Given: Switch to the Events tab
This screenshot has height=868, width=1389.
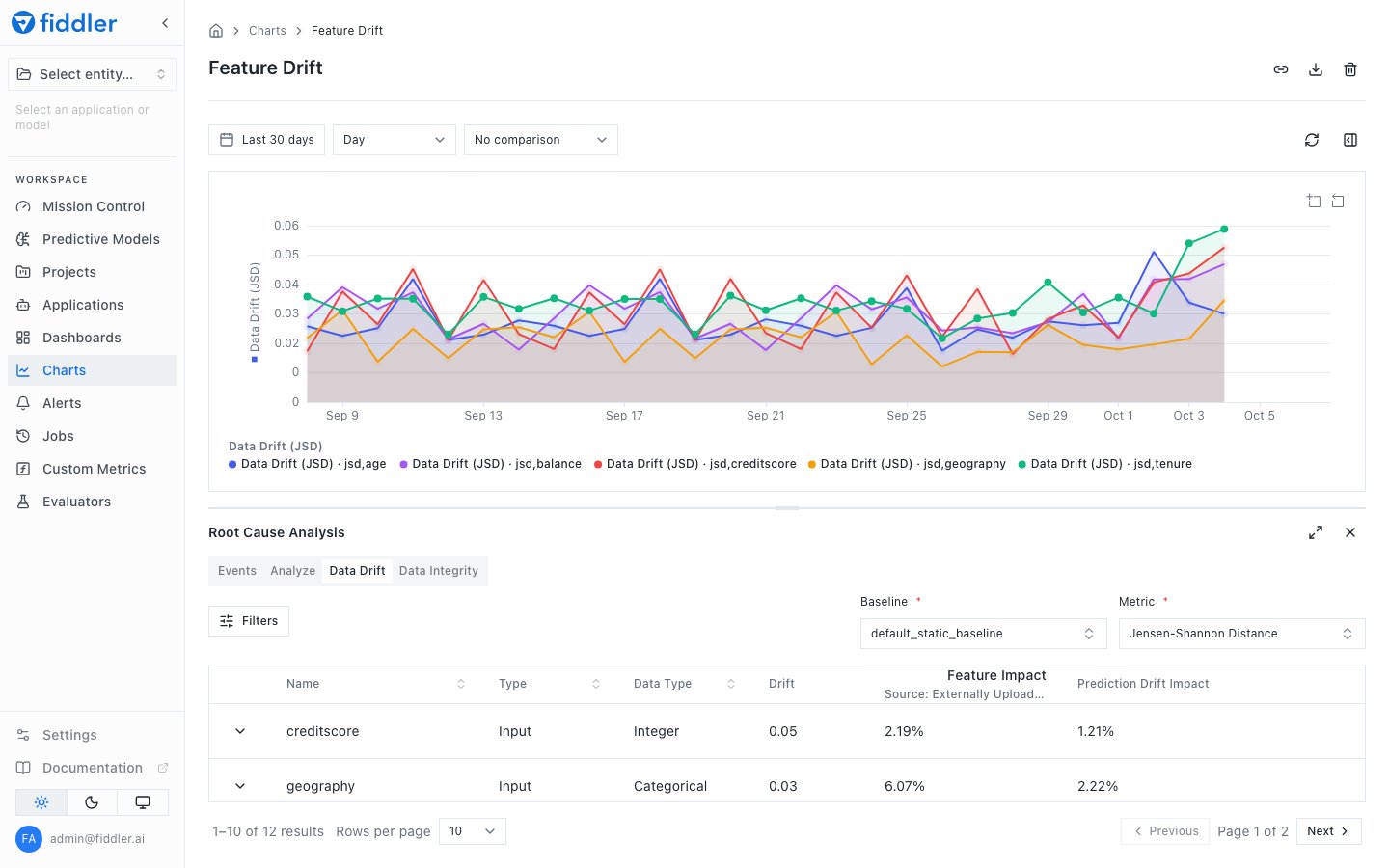Looking at the screenshot, I should tap(237, 571).
